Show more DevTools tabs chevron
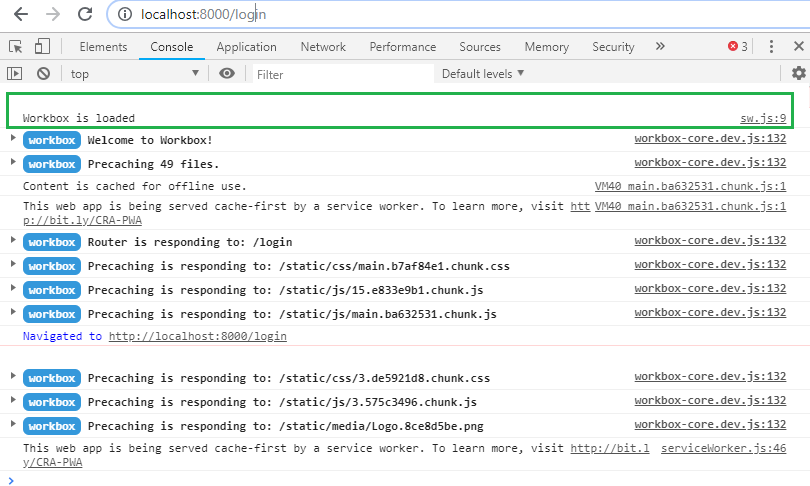The image size is (810, 486). coord(660,46)
